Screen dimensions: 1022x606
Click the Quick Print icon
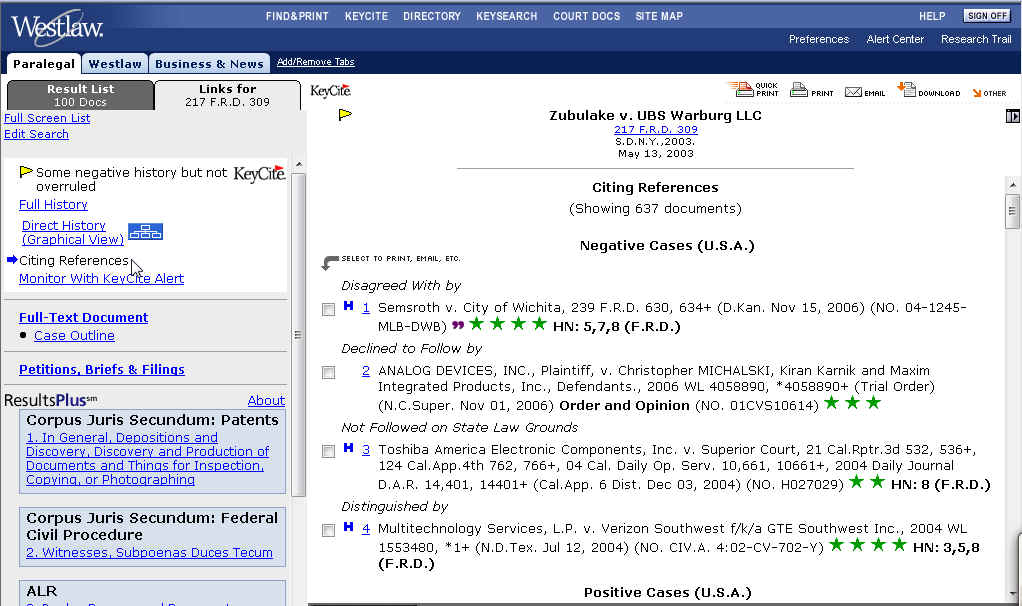tap(743, 90)
